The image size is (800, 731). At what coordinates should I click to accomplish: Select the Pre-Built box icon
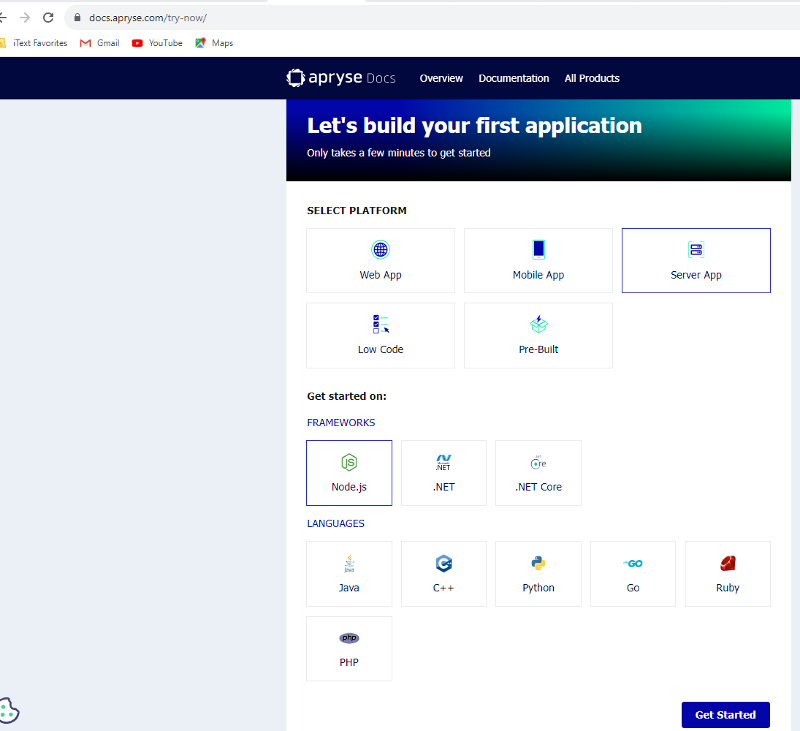pyautogui.click(x=538, y=324)
